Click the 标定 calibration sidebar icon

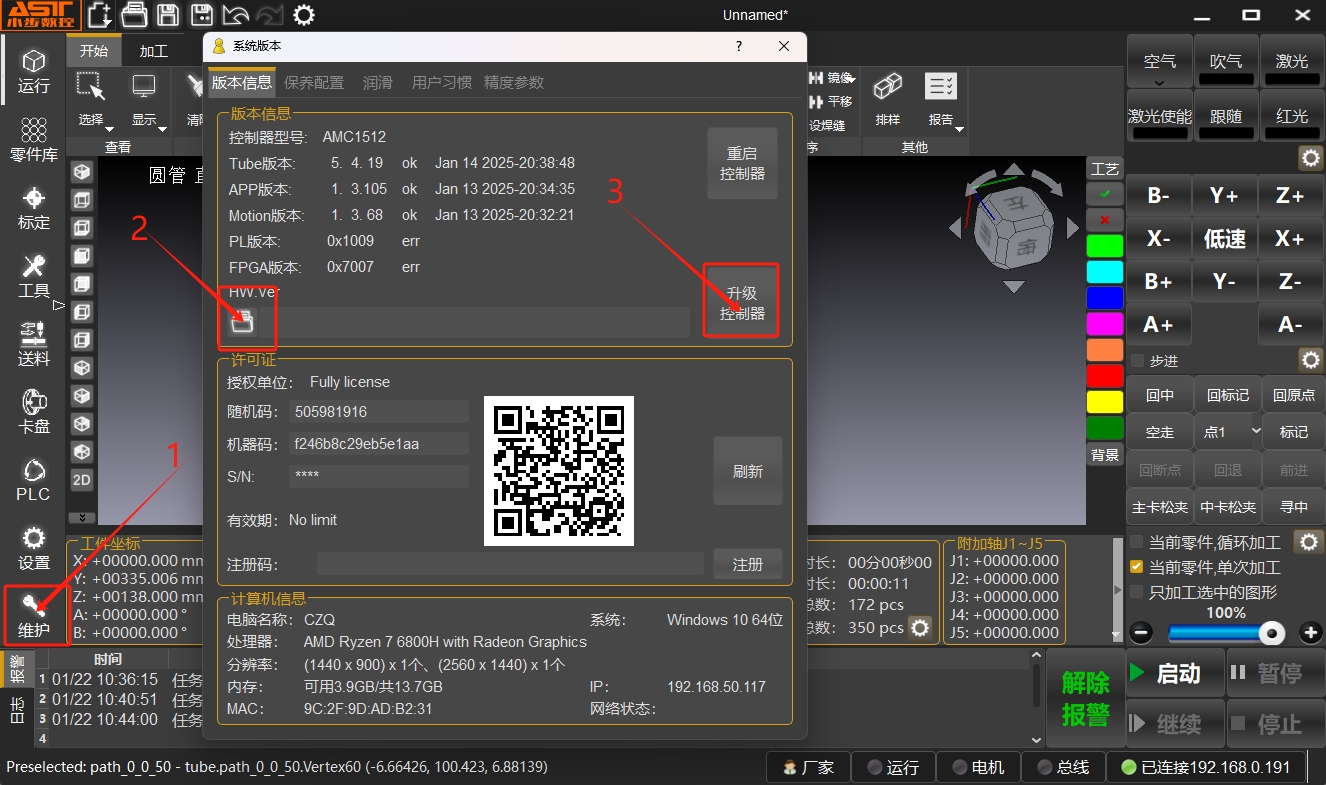click(34, 207)
